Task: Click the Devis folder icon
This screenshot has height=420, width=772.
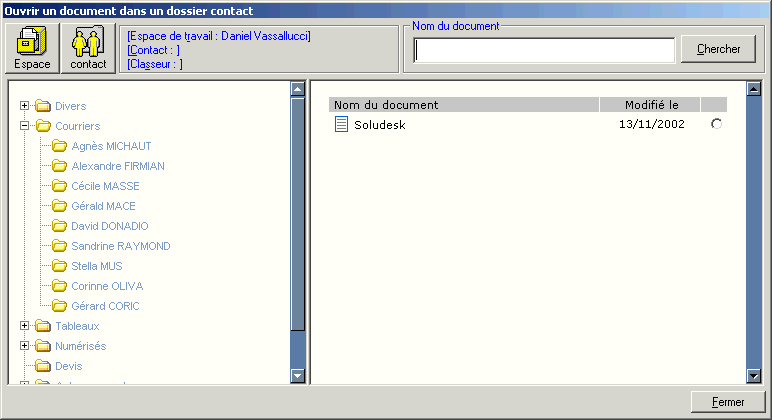Action: 43,366
